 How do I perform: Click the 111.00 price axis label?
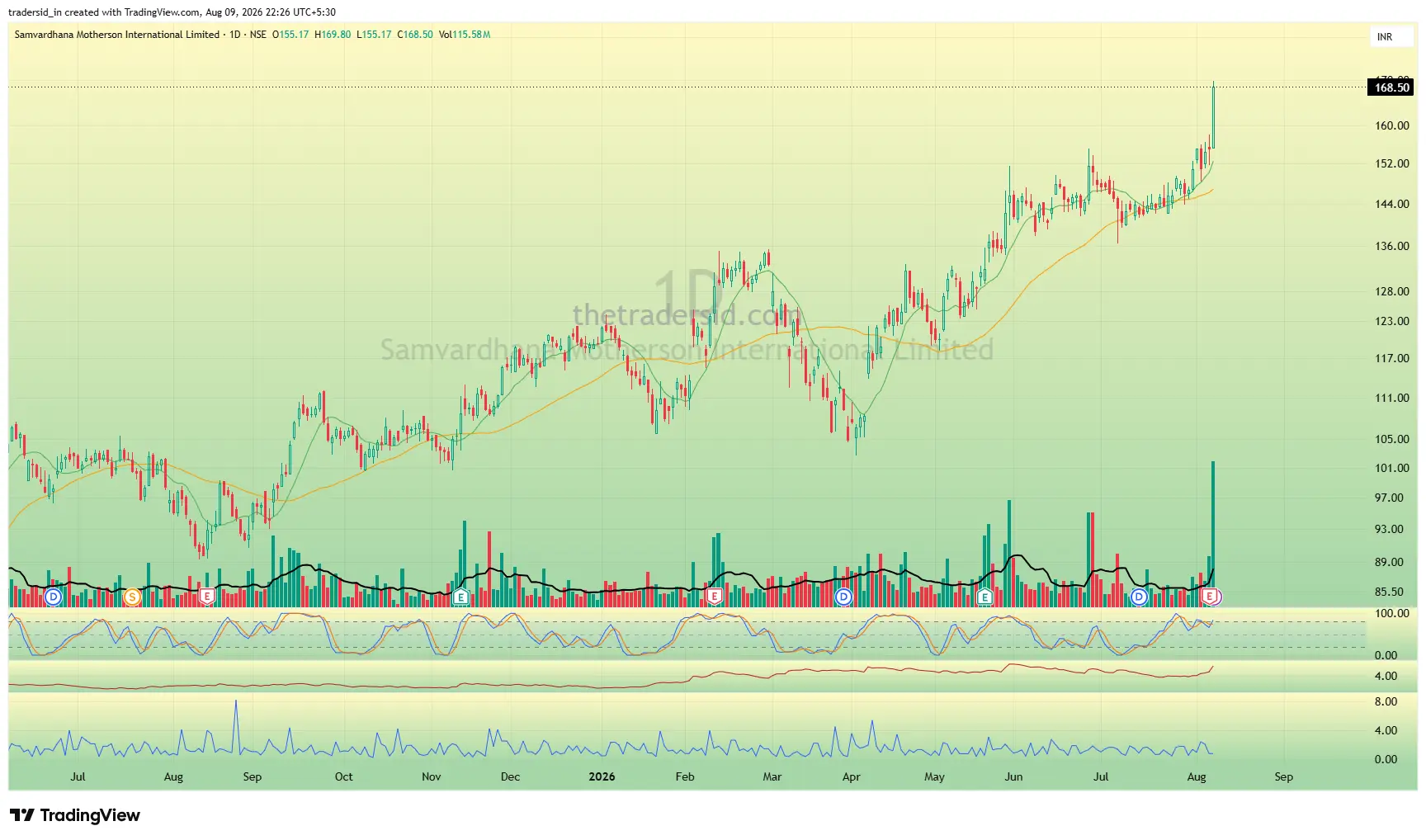(1392, 399)
